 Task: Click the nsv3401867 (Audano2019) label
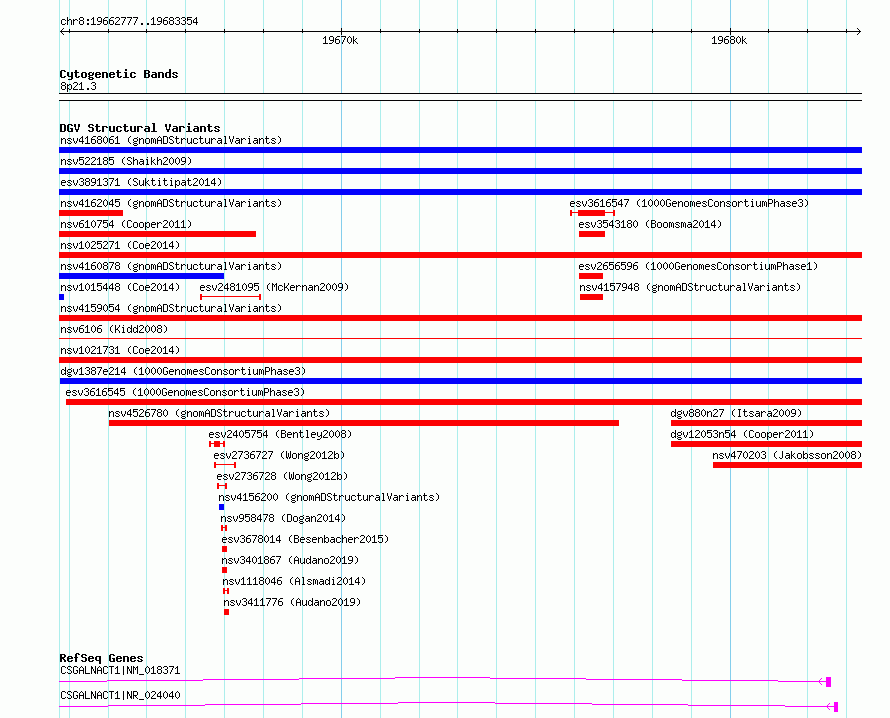(290, 560)
